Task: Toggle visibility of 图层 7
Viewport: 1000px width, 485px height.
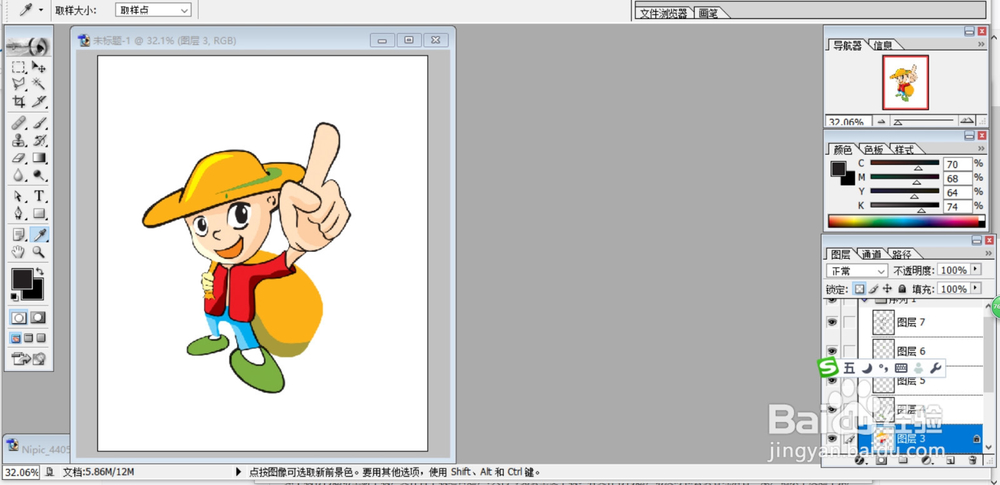Action: click(832, 322)
